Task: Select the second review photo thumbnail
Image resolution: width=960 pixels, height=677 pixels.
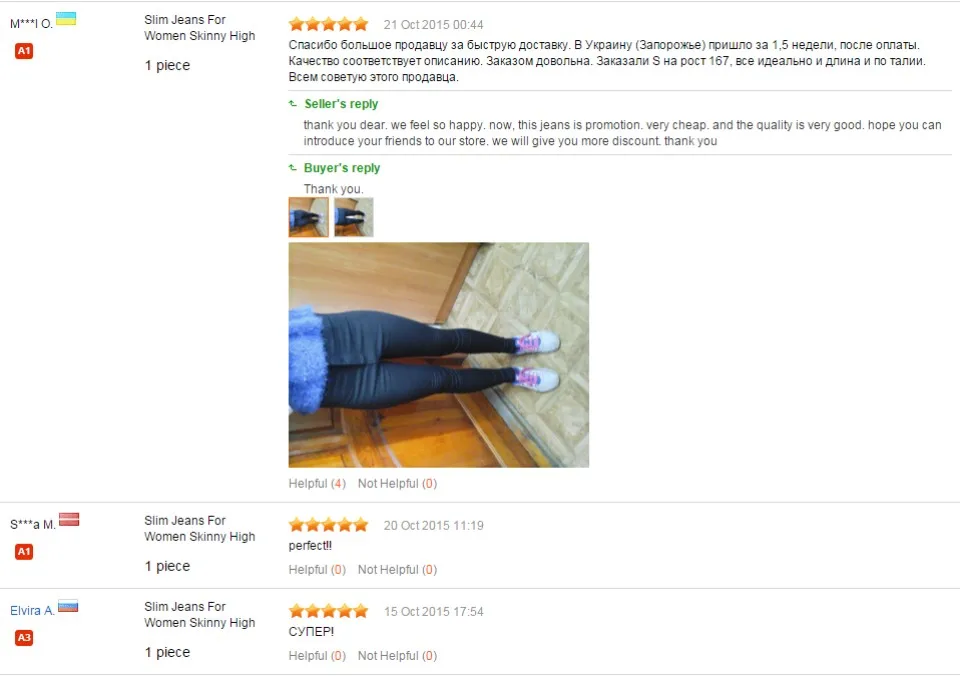Action: [x=354, y=217]
